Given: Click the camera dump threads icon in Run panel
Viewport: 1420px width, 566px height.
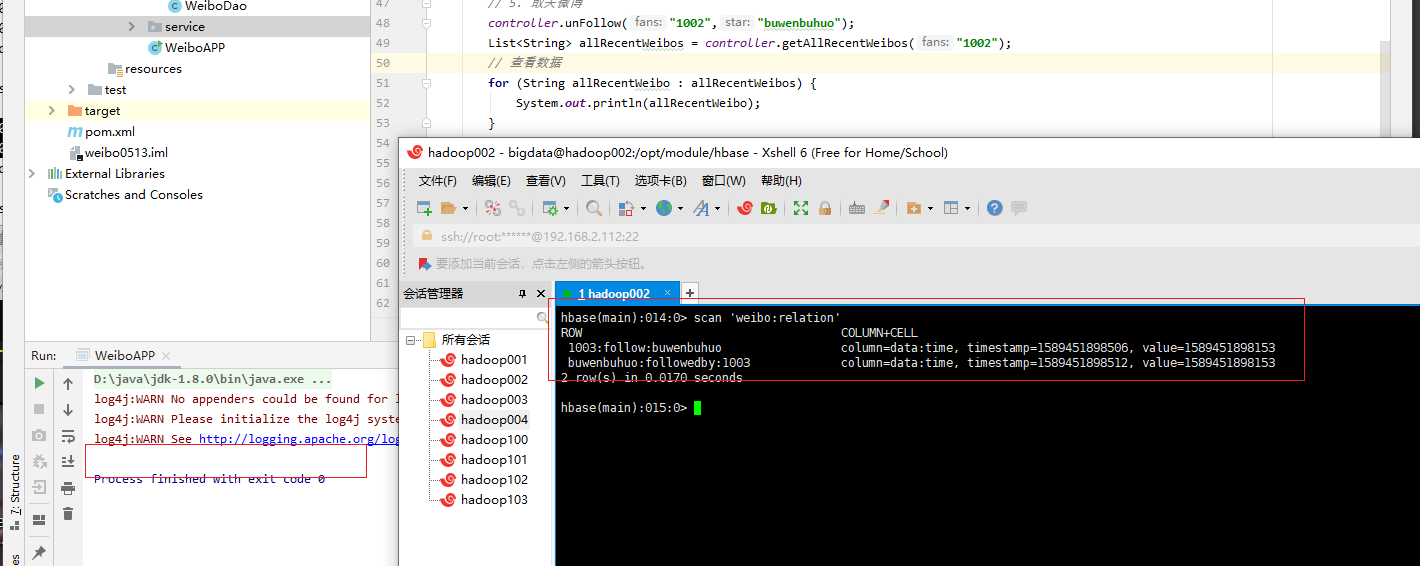Looking at the screenshot, I should tap(39, 435).
